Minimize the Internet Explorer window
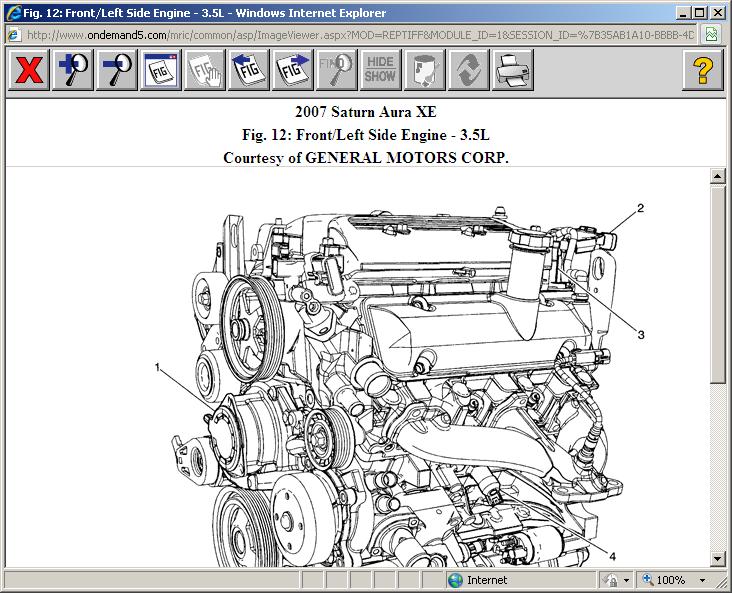This screenshot has width=732, height=593. (x=683, y=13)
